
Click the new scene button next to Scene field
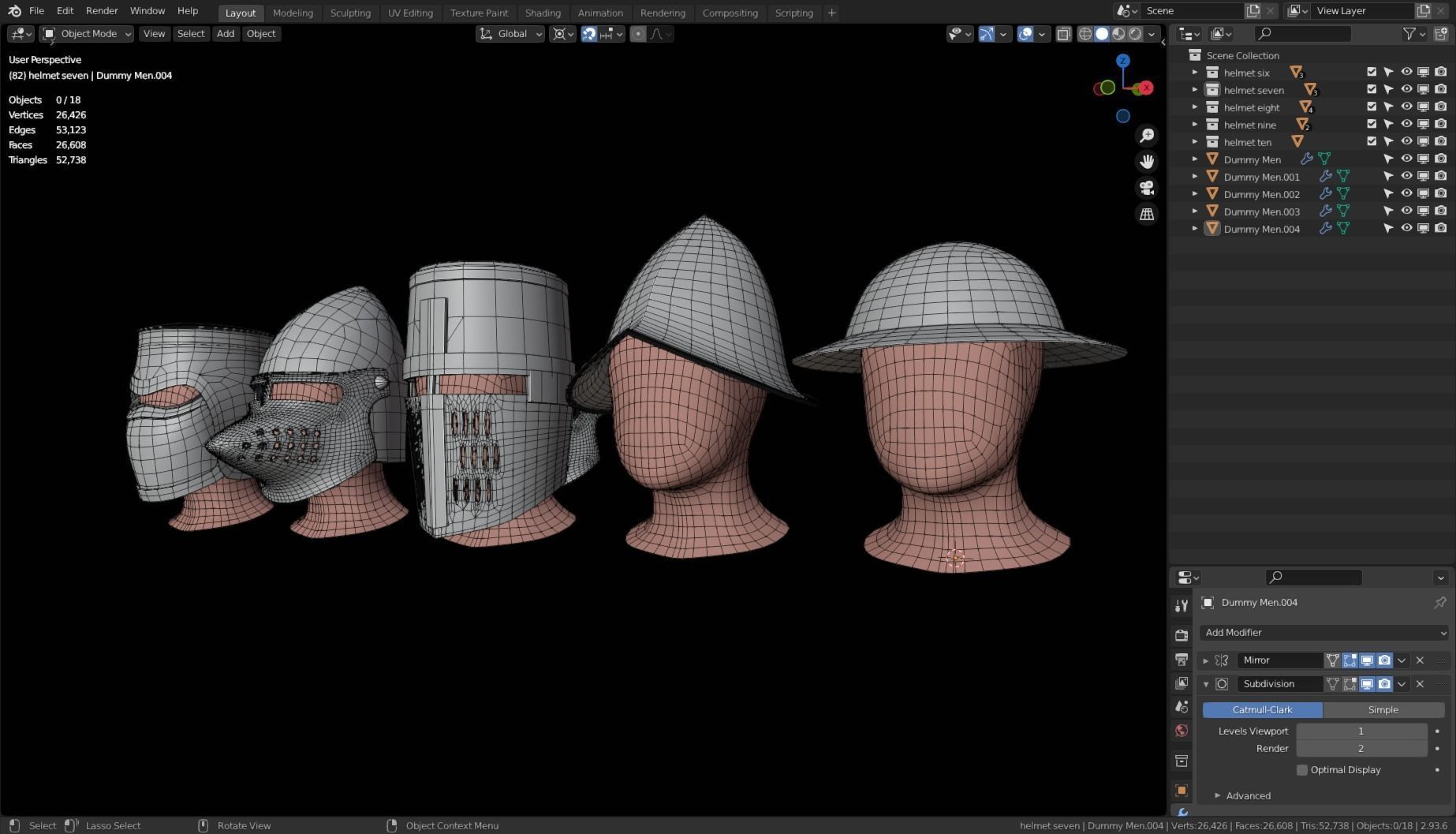coord(1253,11)
